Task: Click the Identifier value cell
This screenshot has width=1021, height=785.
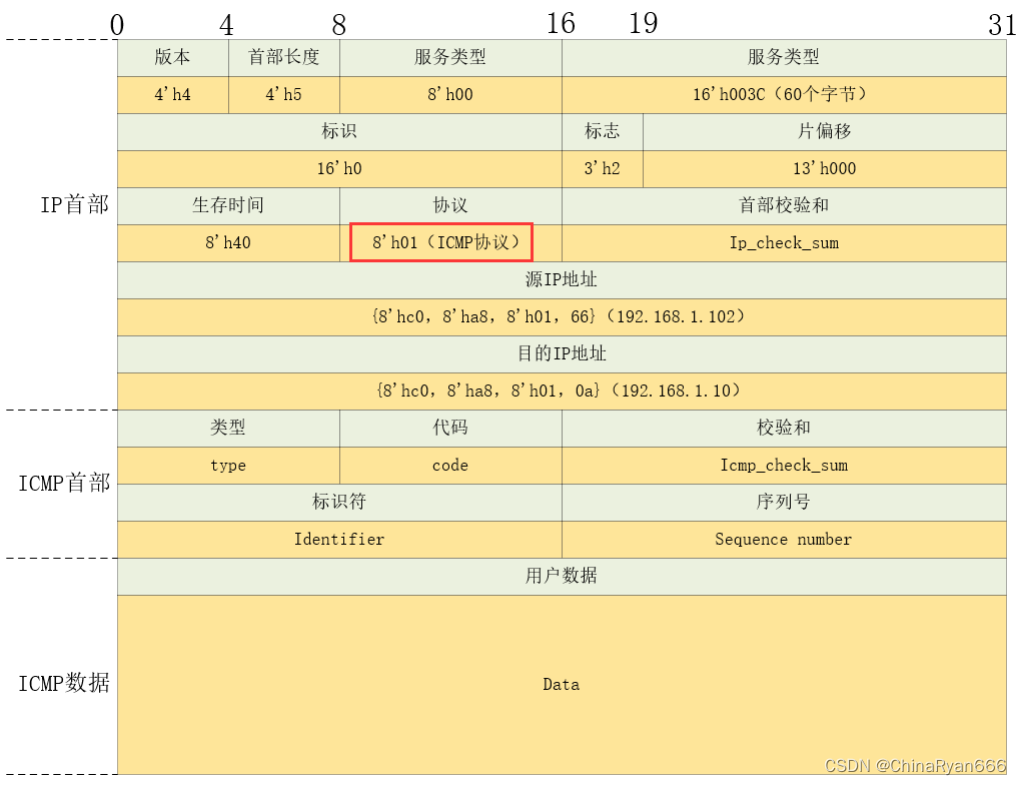Action: 340,540
